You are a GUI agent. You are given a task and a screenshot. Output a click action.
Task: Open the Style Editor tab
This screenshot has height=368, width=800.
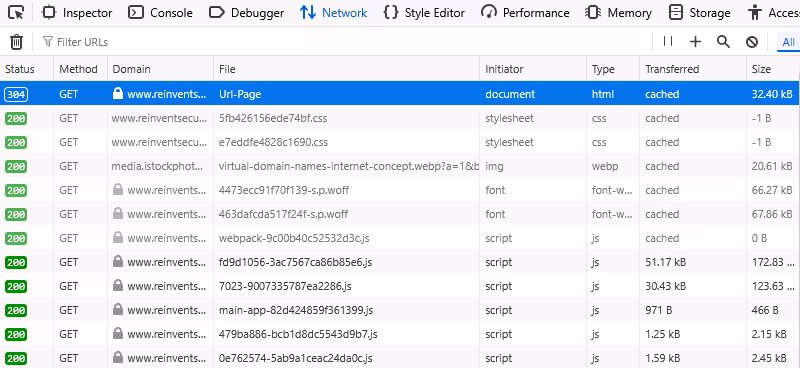point(424,13)
